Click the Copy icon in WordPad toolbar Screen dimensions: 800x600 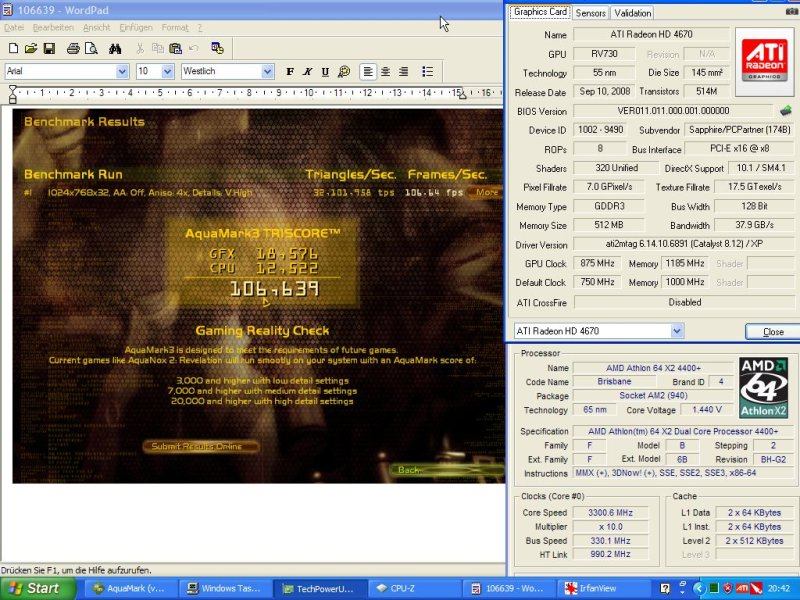tap(158, 48)
